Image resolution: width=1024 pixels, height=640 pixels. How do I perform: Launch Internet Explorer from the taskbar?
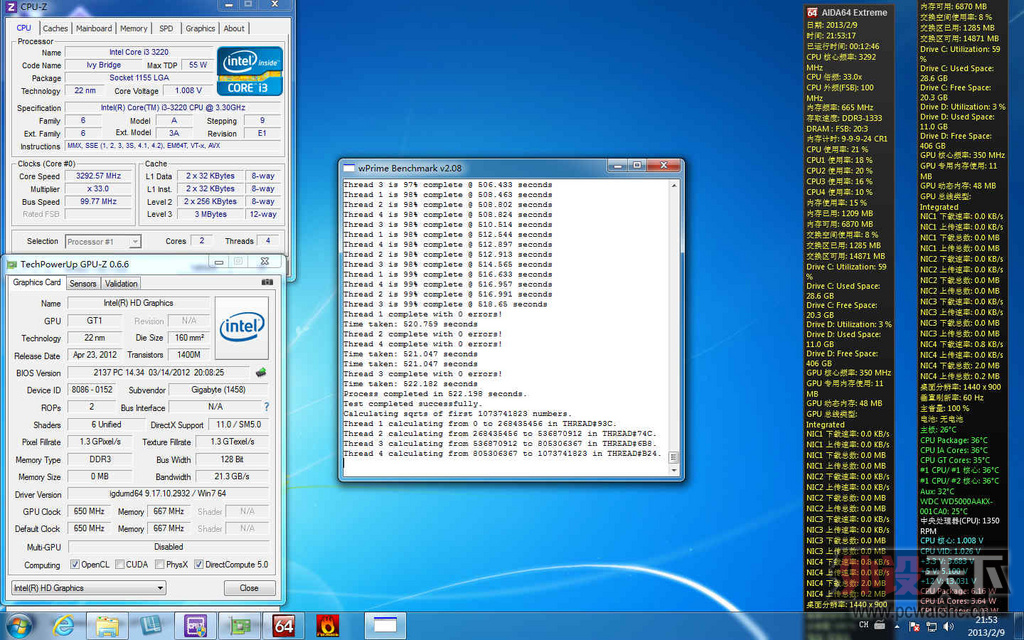pos(63,626)
